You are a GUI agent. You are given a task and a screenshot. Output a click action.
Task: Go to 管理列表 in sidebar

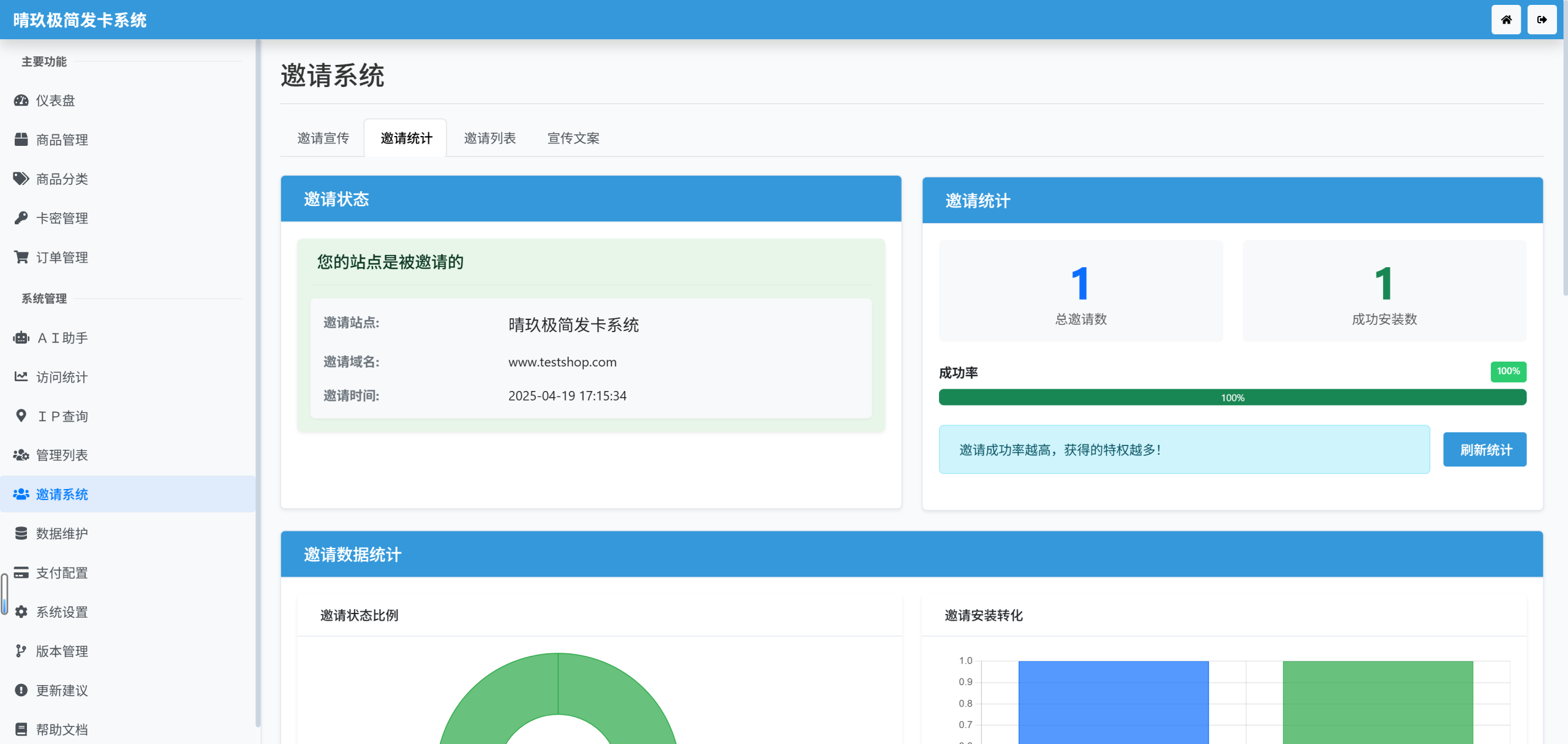pos(127,455)
